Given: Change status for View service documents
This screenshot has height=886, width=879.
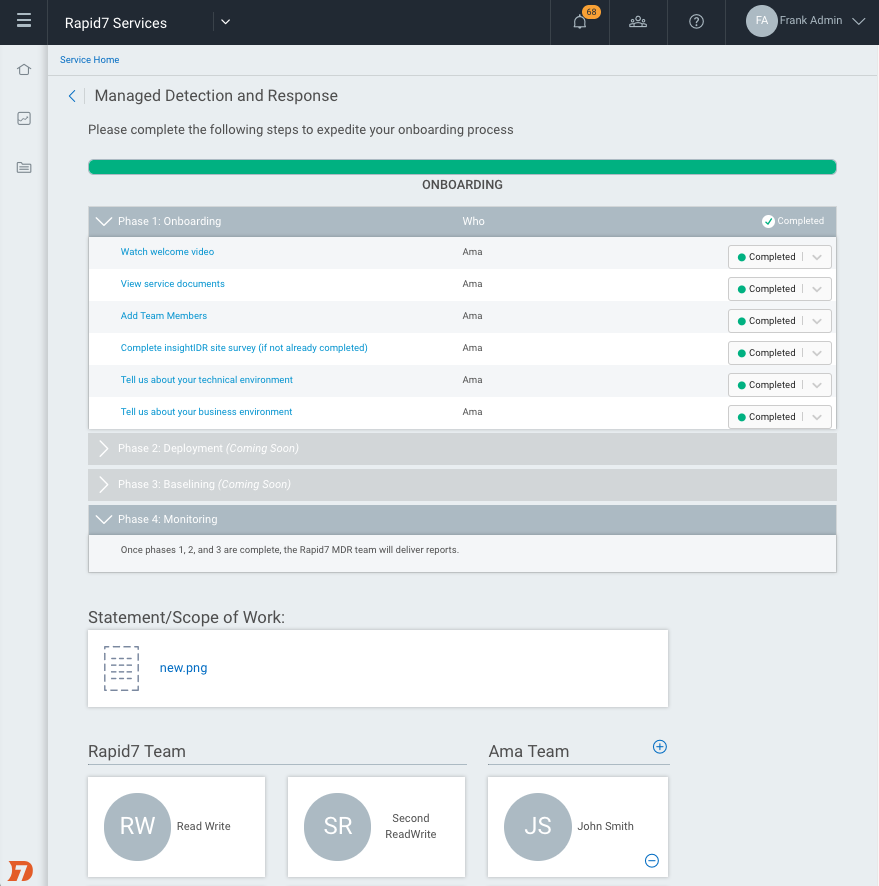Looking at the screenshot, I should pos(780,289).
